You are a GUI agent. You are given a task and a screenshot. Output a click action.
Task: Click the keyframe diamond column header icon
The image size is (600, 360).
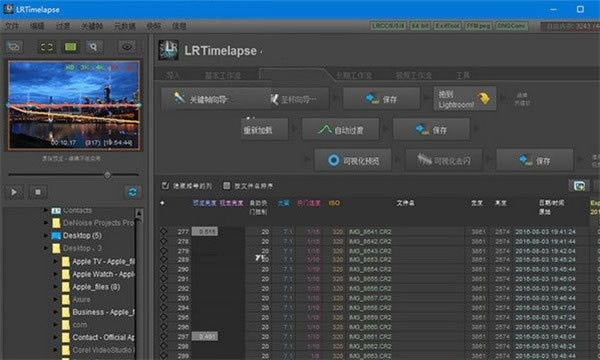click(x=162, y=203)
